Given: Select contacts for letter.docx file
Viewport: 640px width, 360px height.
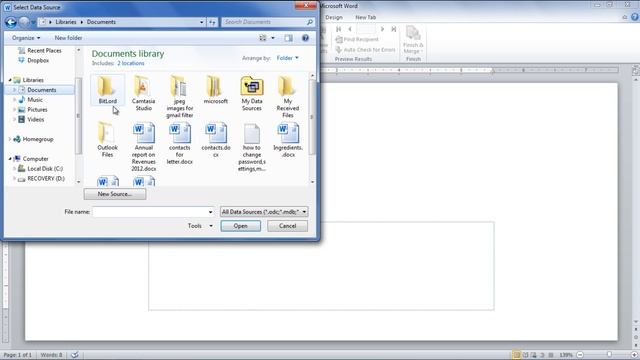Looking at the screenshot, I should [180, 143].
